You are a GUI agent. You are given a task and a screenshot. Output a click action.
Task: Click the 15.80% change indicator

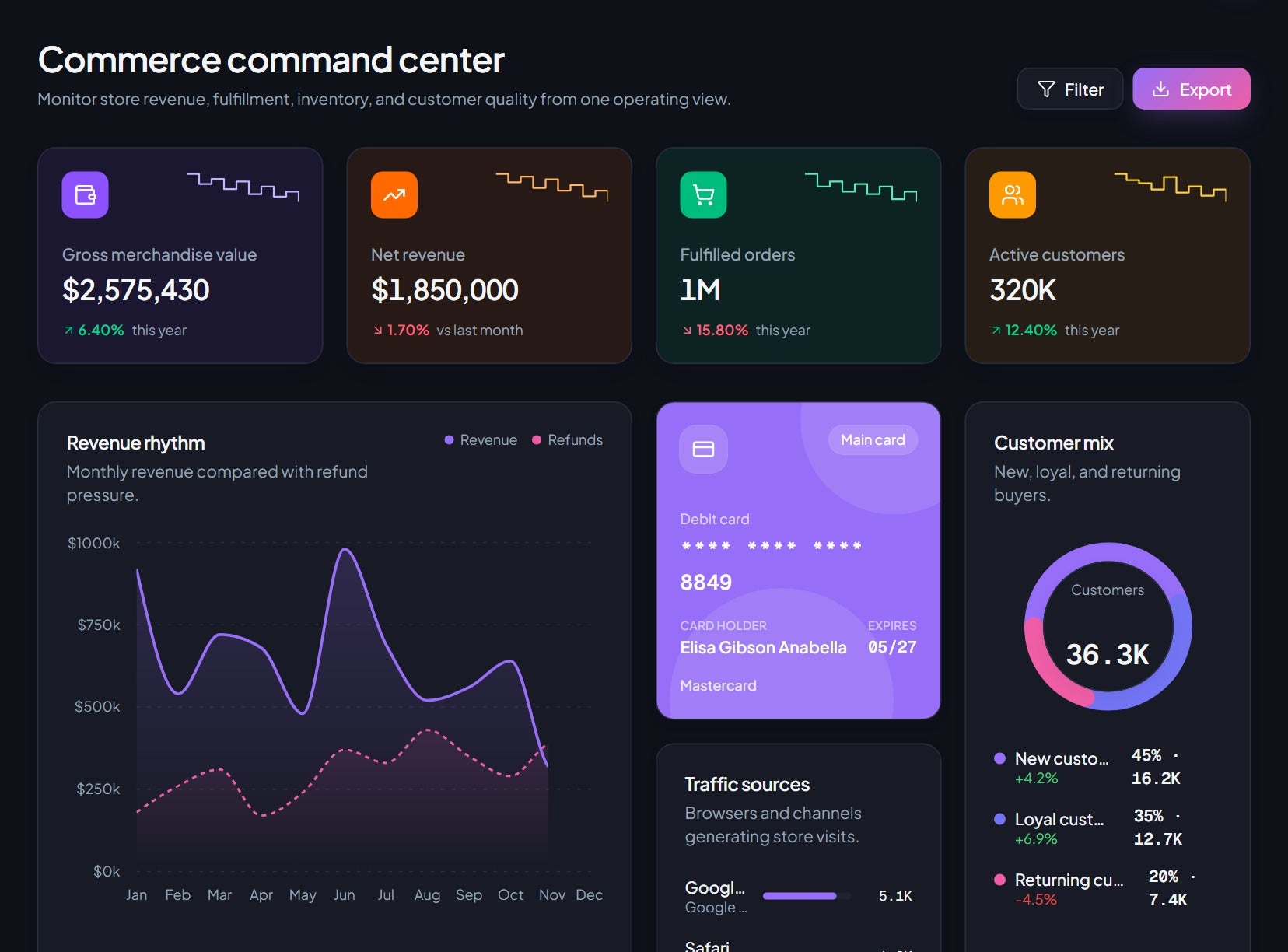pos(716,331)
